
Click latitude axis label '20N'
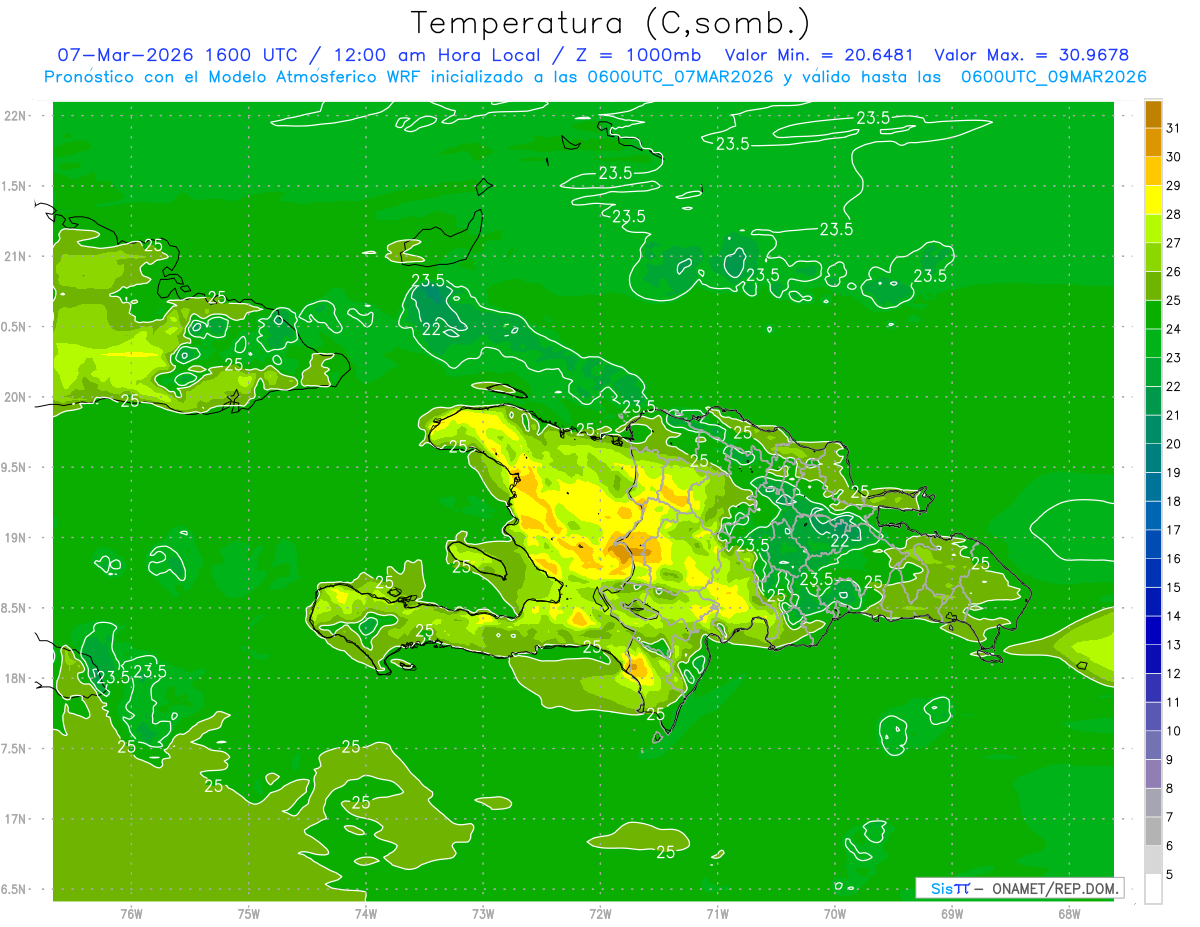(16, 397)
